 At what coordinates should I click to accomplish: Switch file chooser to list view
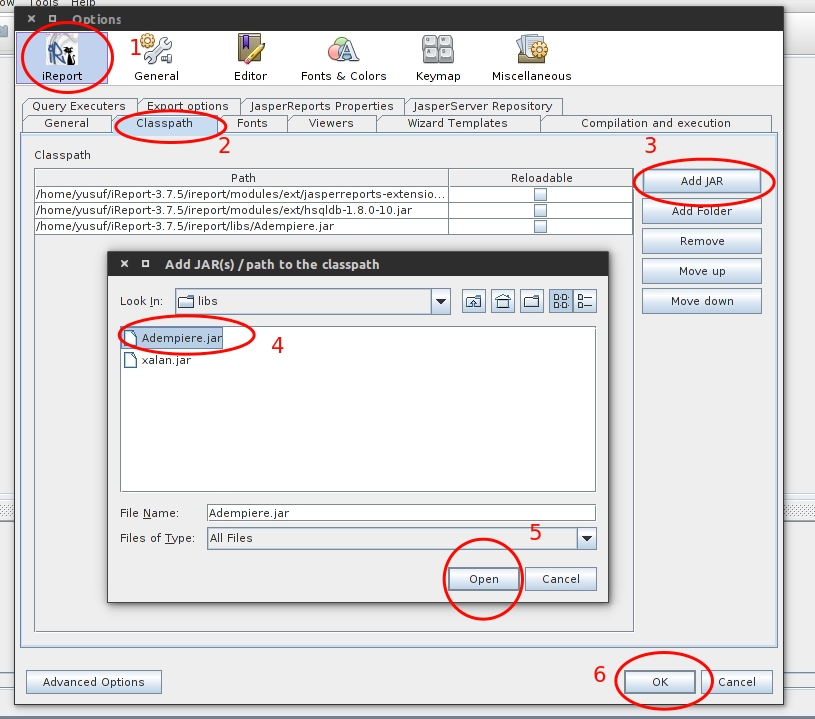point(561,301)
